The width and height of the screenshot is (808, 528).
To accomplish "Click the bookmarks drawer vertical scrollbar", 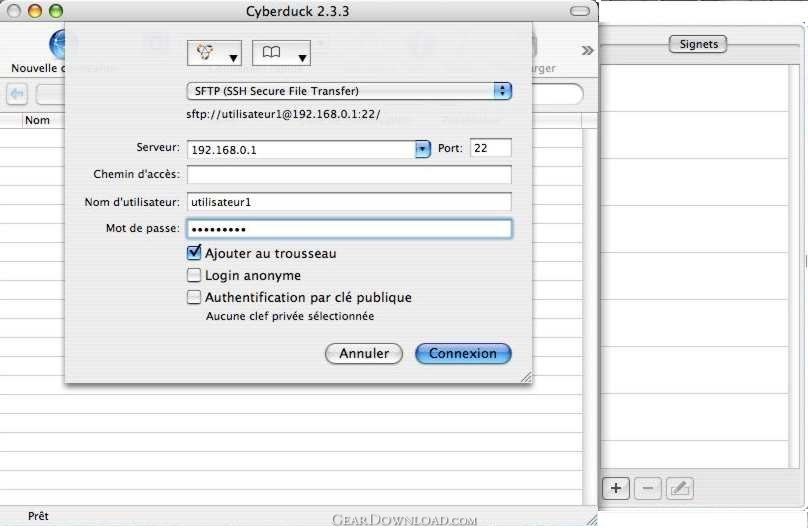I will 794,265.
